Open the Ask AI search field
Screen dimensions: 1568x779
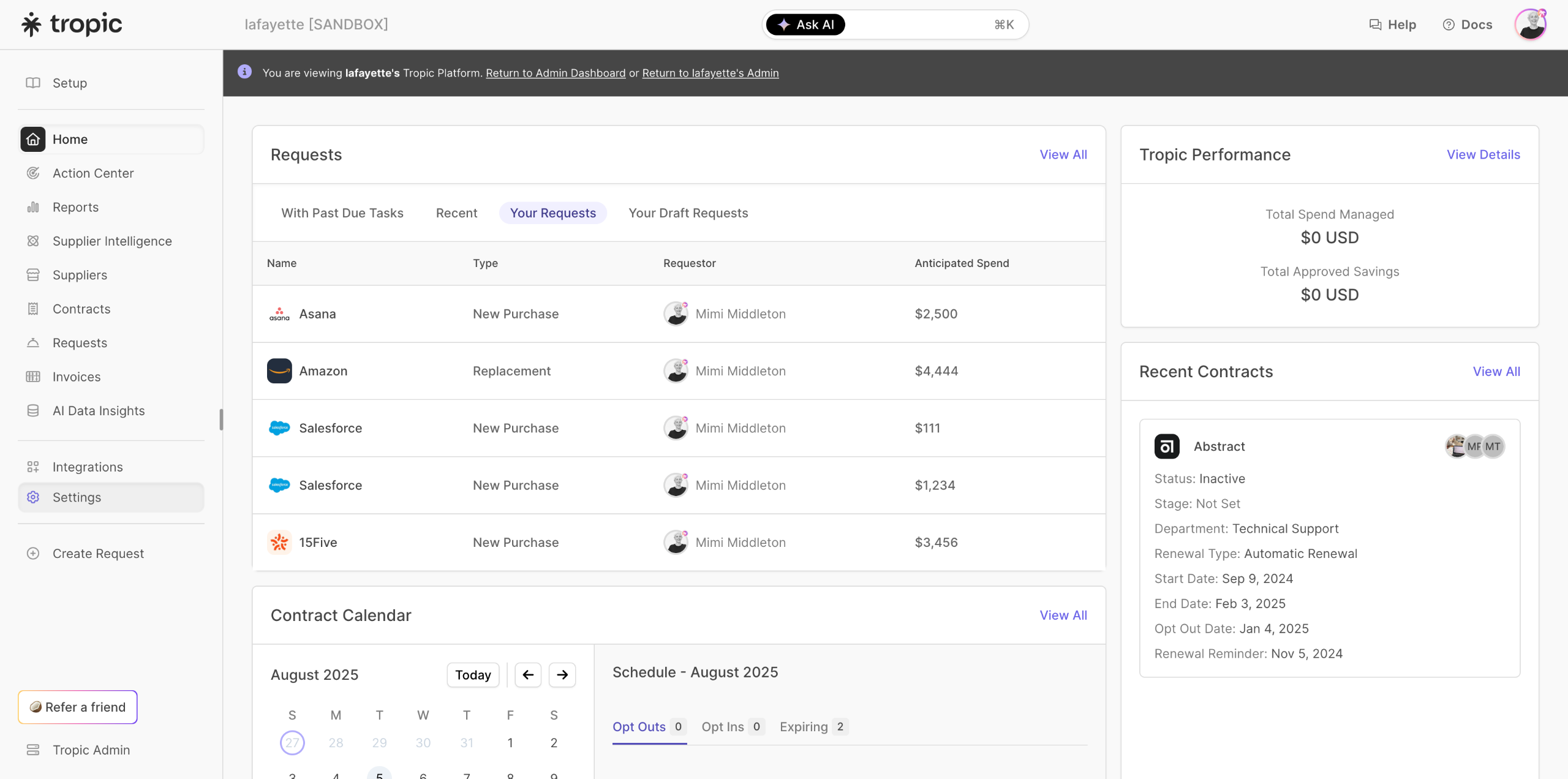click(895, 24)
